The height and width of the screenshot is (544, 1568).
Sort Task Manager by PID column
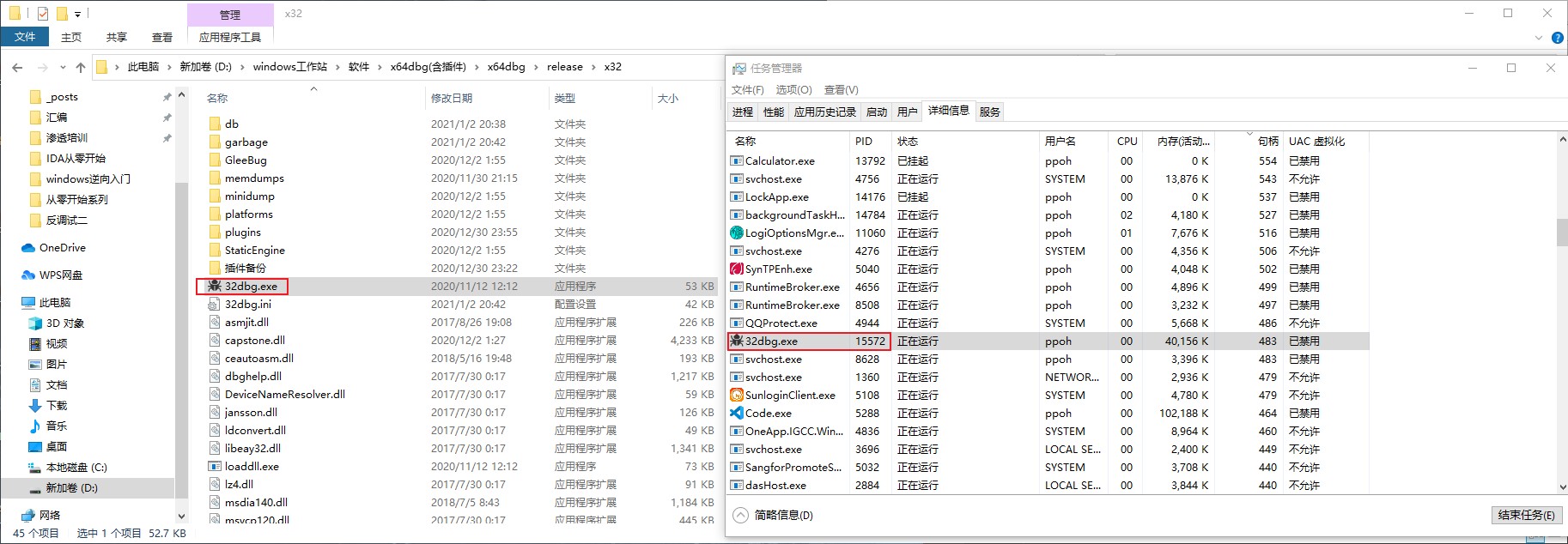tap(871, 141)
